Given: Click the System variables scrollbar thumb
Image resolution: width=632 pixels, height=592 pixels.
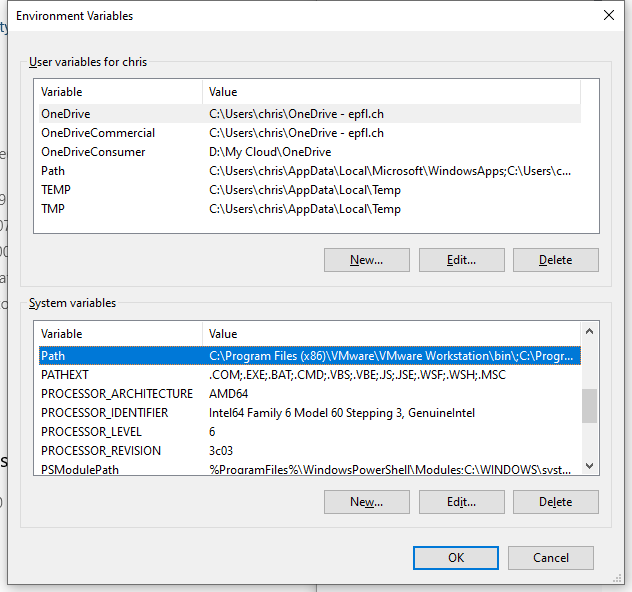Looking at the screenshot, I should 589,406.
